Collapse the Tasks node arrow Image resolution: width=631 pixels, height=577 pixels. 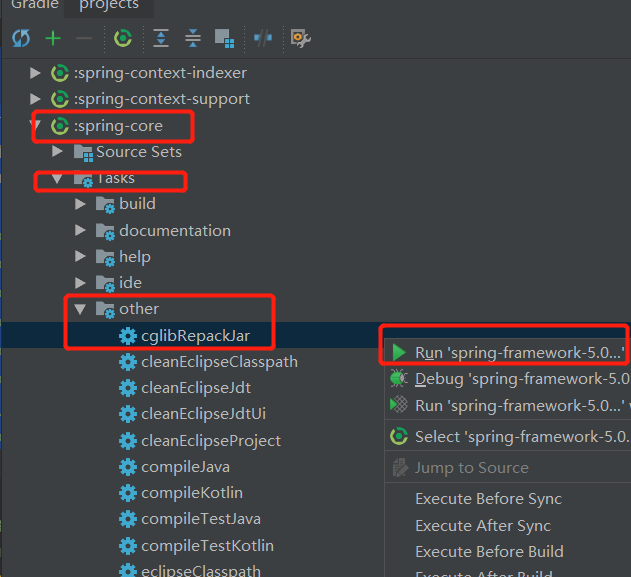[57, 178]
